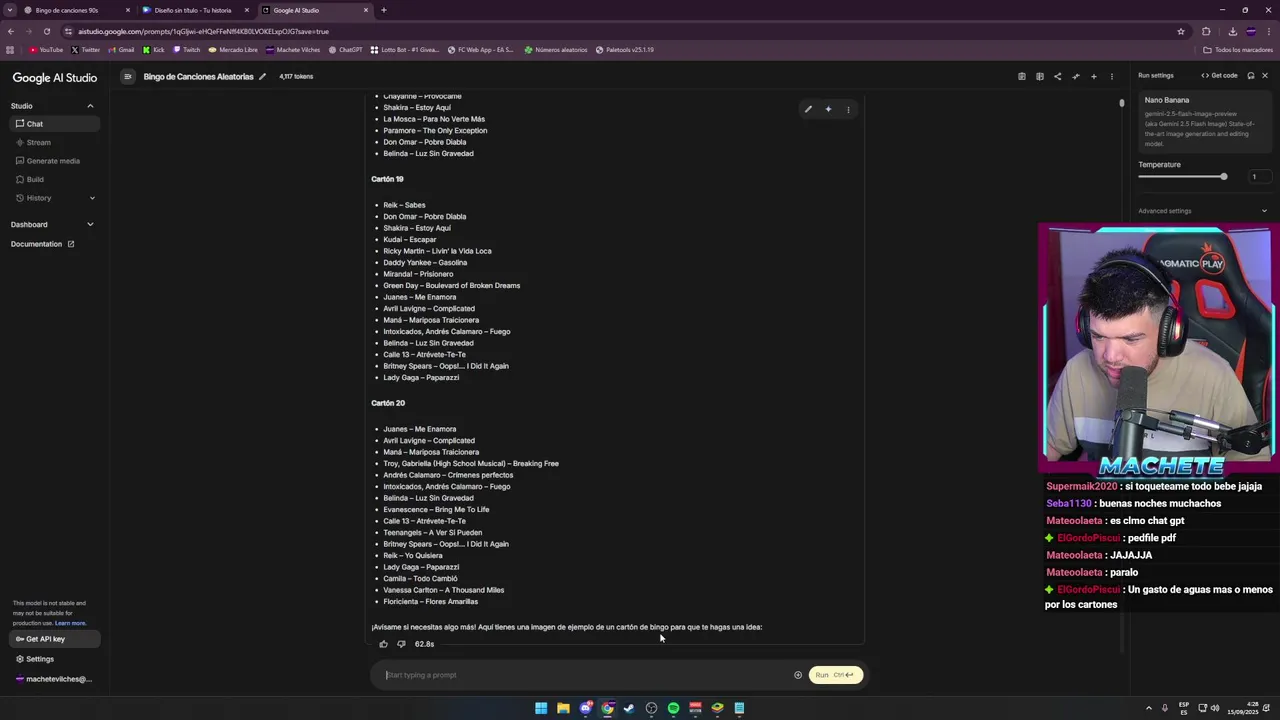Open a new browser tab
Image resolution: width=1280 pixels, height=720 pixels.
[x=384, y=10]
